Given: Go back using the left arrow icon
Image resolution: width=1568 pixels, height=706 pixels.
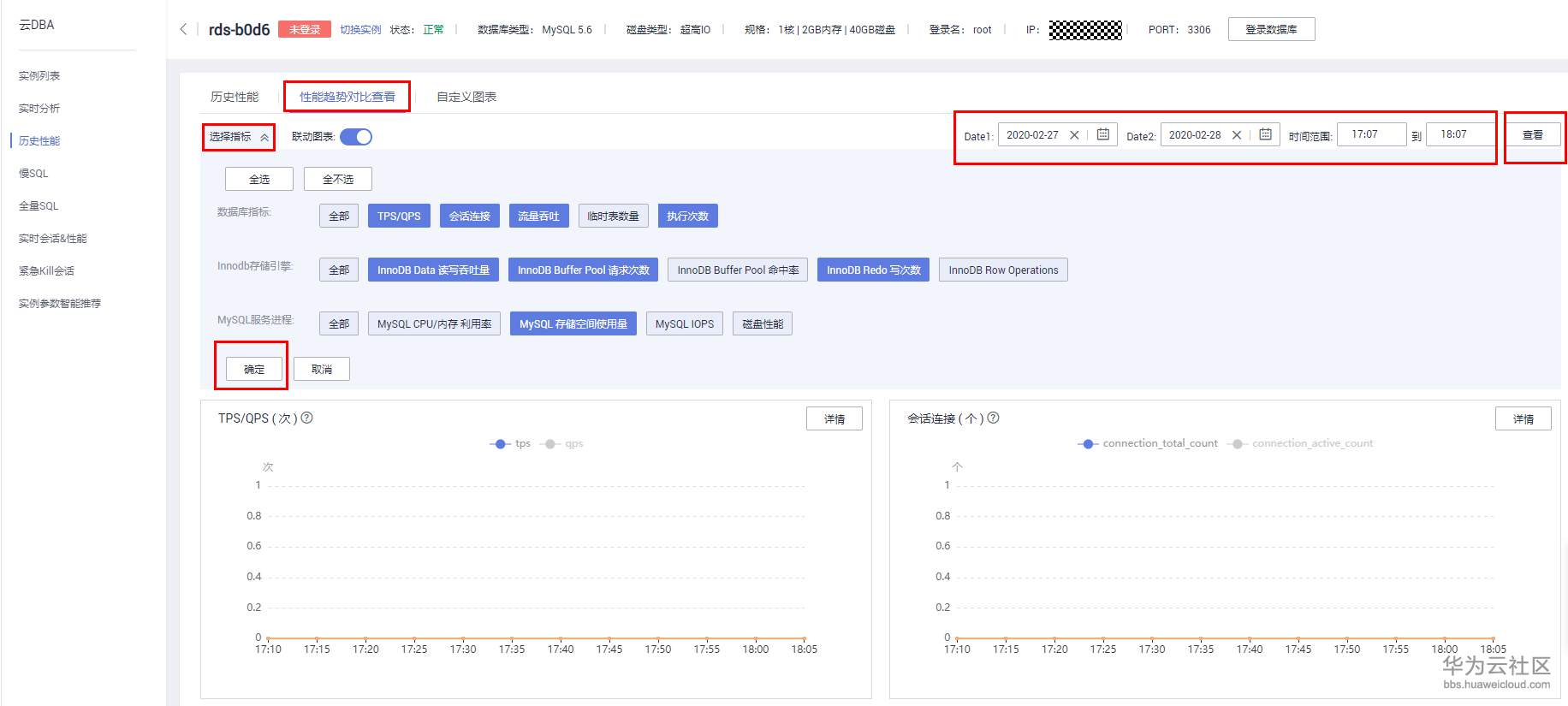Looking at the screenshot, I should (183, 29).
